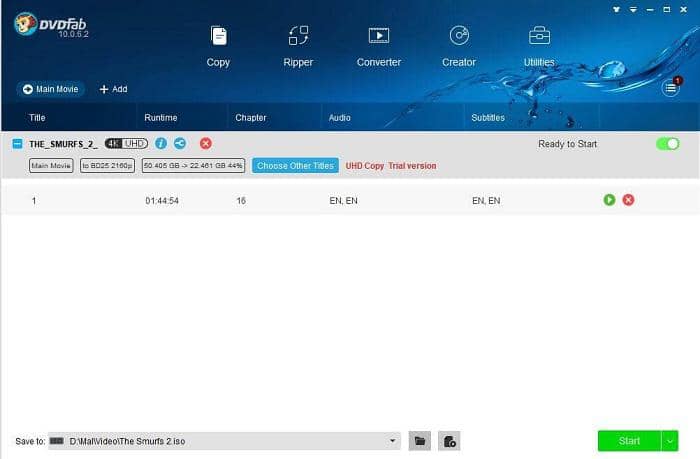
Task: Collapse THE_SMURFS_2 source entry
Action: (17, 144)
